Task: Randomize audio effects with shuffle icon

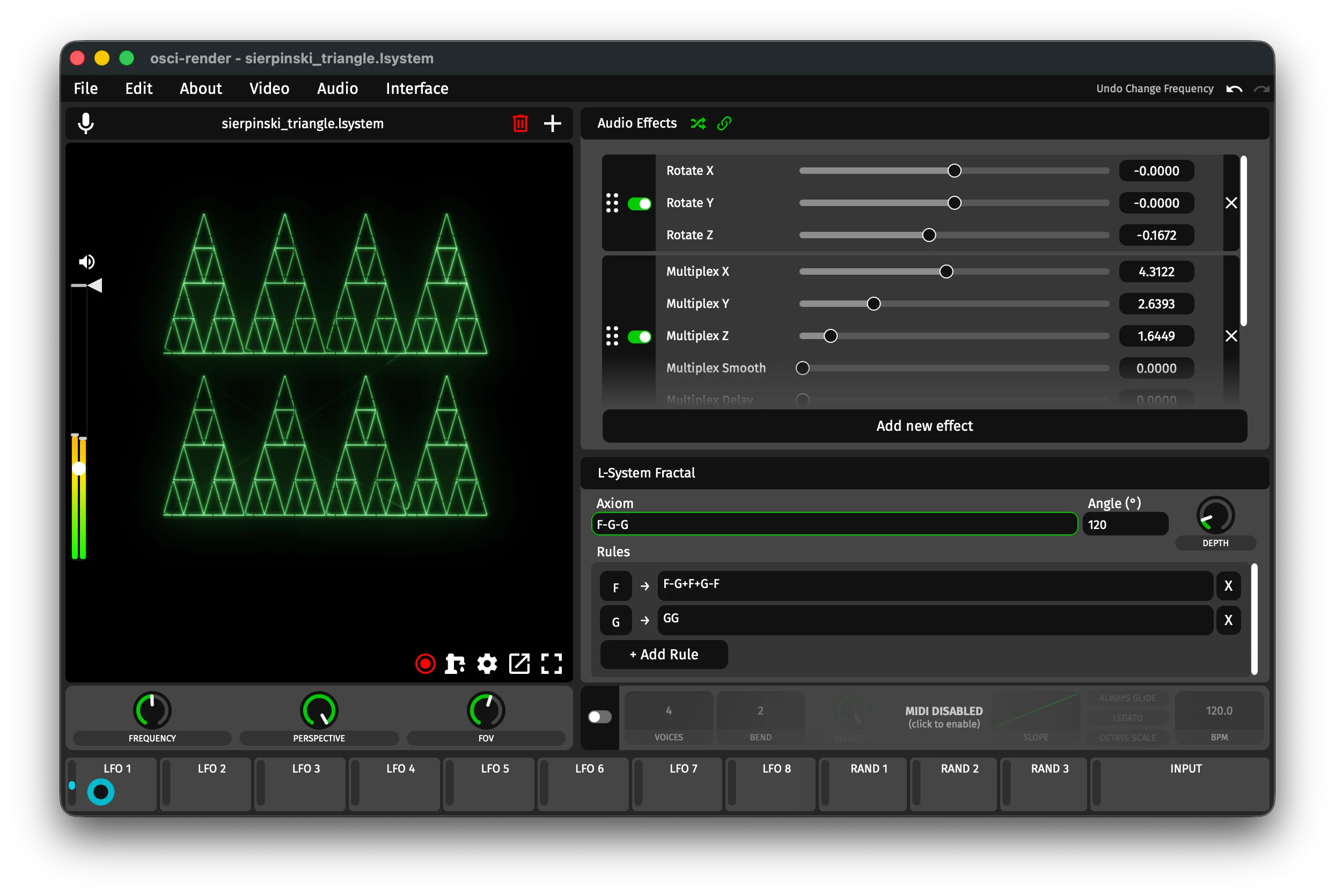Action: (x=698, y=123)
